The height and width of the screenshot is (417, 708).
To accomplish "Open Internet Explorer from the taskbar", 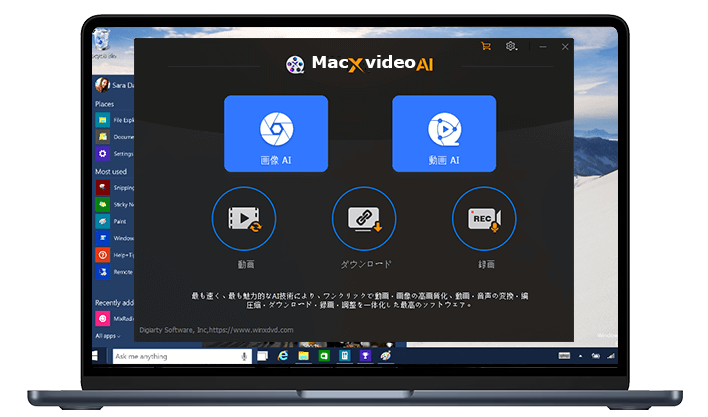I will point(283,356).
